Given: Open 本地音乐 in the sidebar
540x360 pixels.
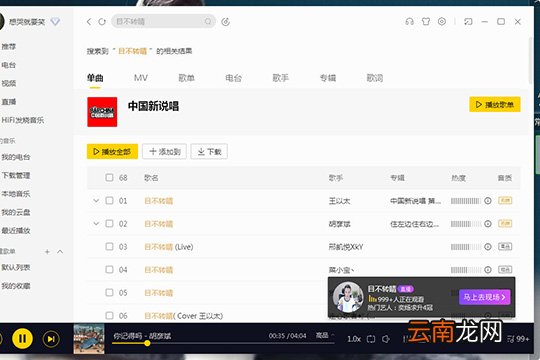Looking at the screenshot, I should click(x=16, y=194).
